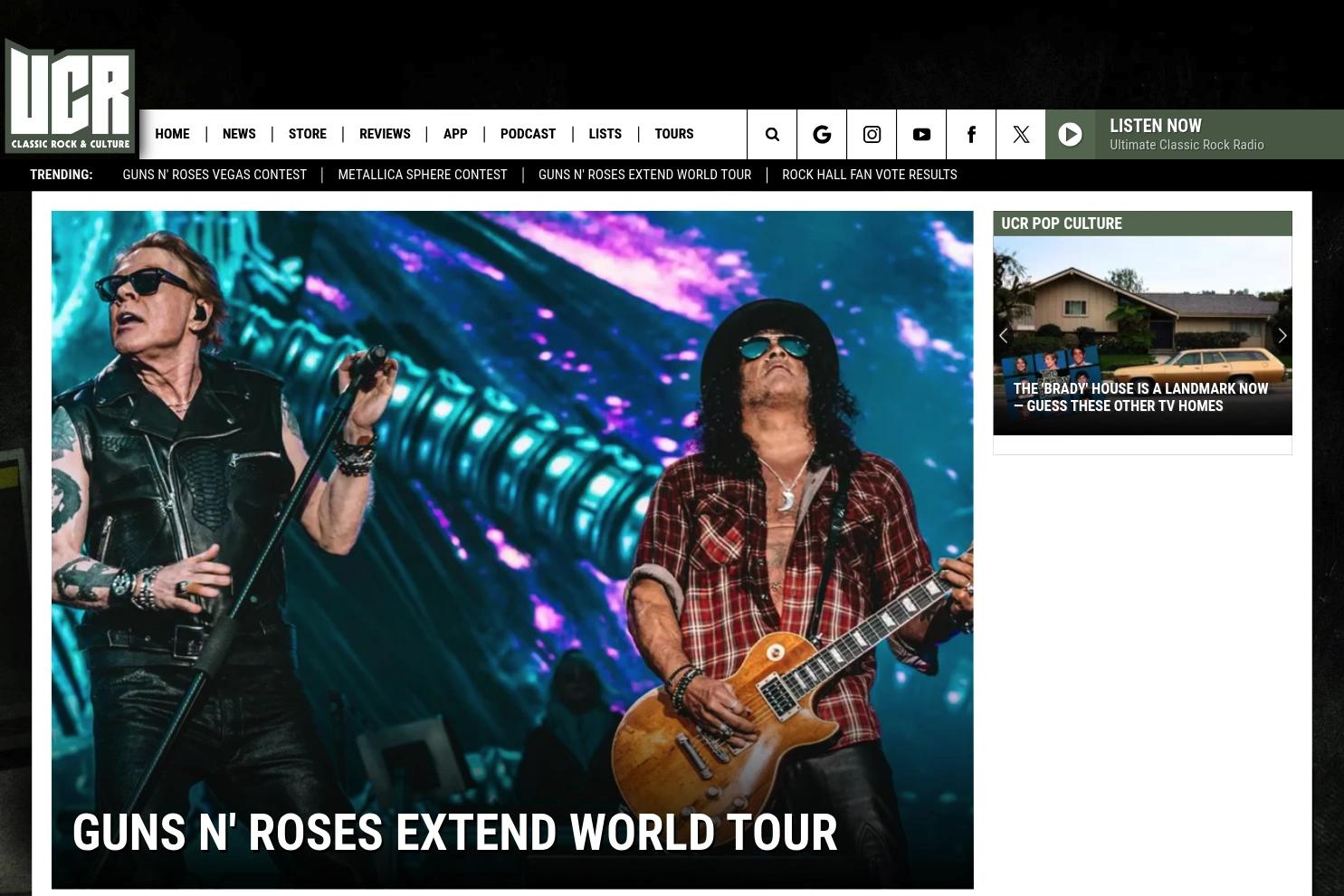Open the App menu item
Viewport: 1344px width, 896px height.
455,134
